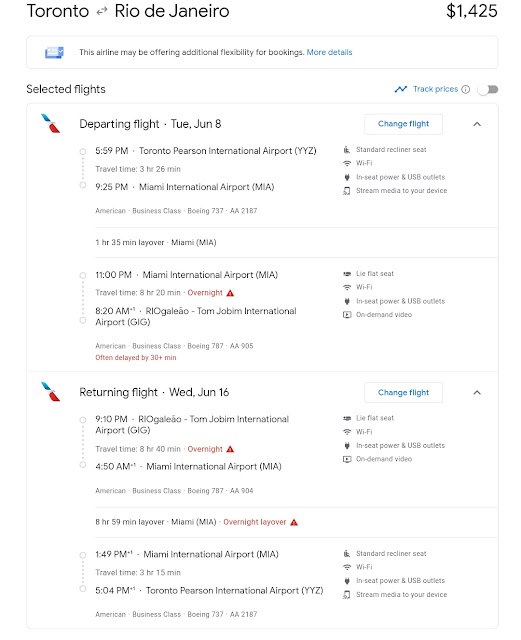
Task: Click the Track prices info icon
Action: coord(465,89)
